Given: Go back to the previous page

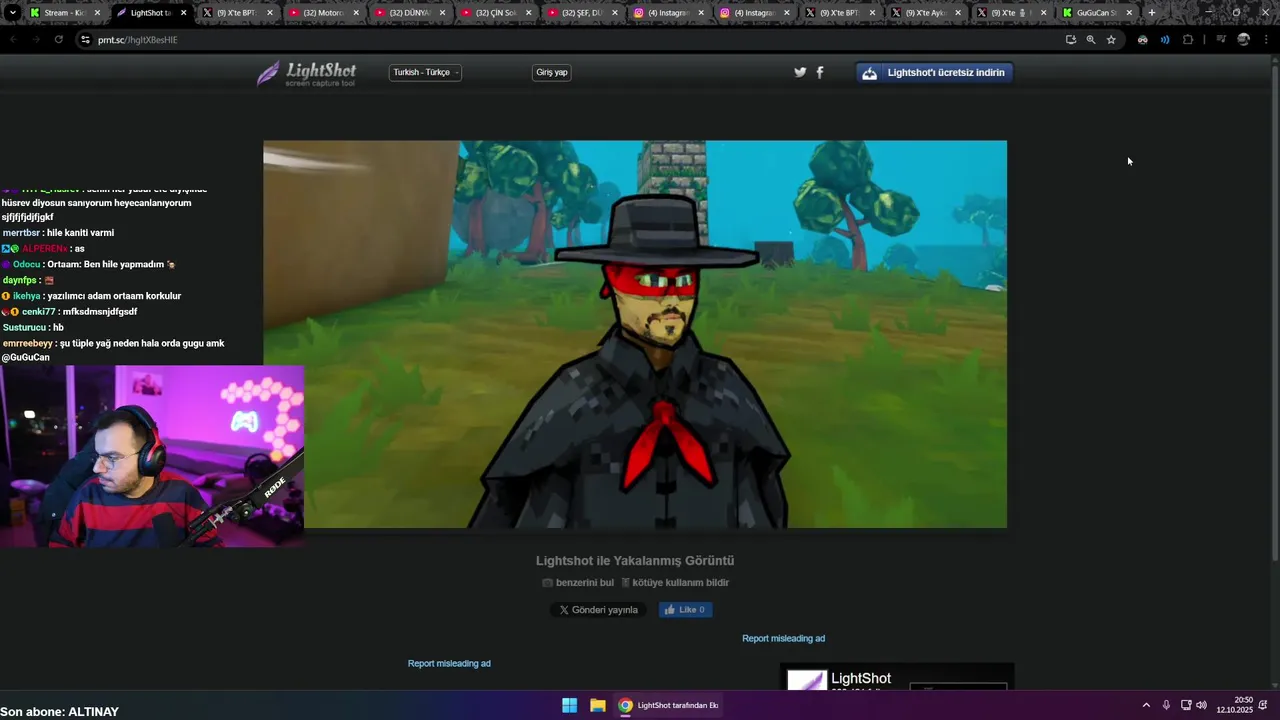Looking at the screenshot, I should tap(13, 40).
